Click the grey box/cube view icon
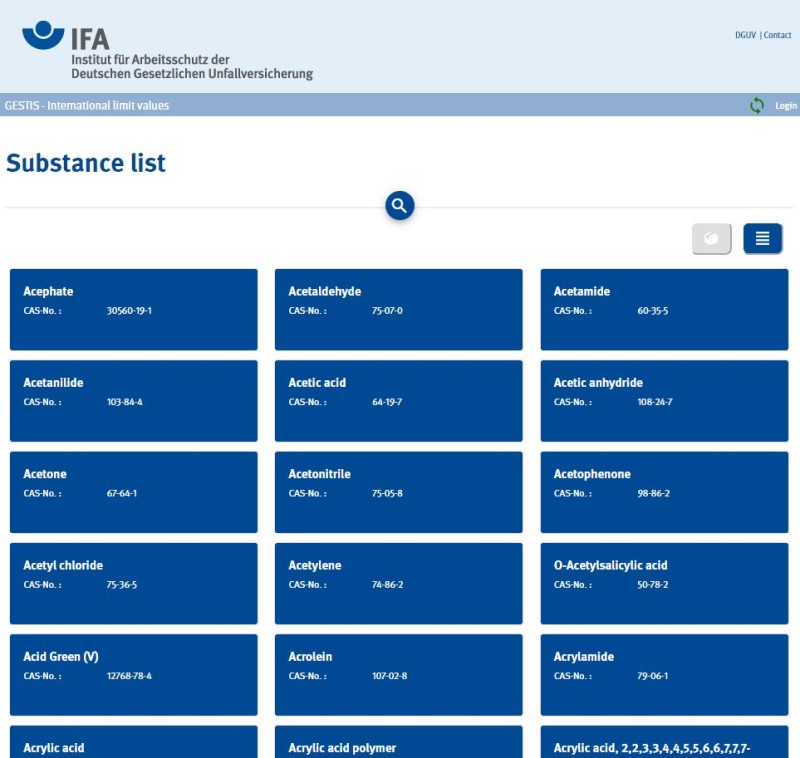800x758 pixels. tap(711, 239)
